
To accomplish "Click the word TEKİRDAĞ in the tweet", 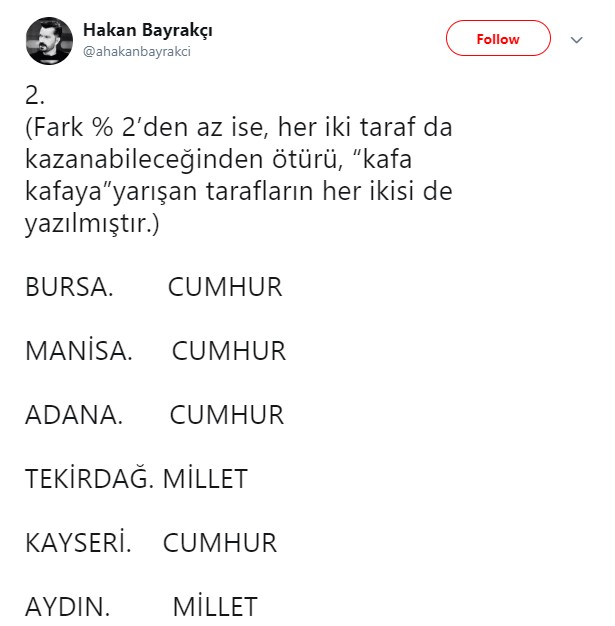I will 89,479.
